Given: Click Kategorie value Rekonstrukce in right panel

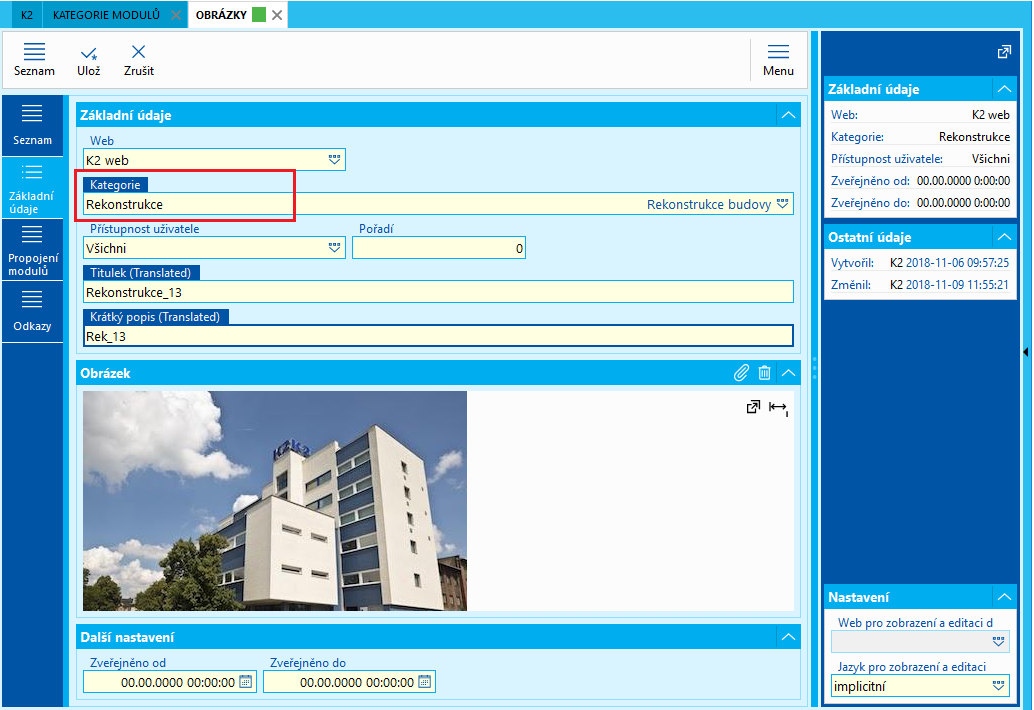Looking at the screenshot, I should (974, 137).
